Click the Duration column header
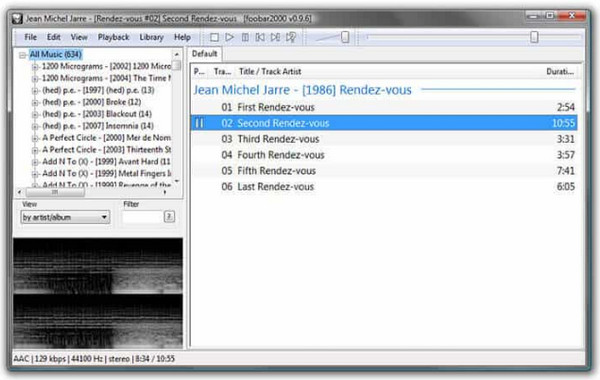 (560, 72)
